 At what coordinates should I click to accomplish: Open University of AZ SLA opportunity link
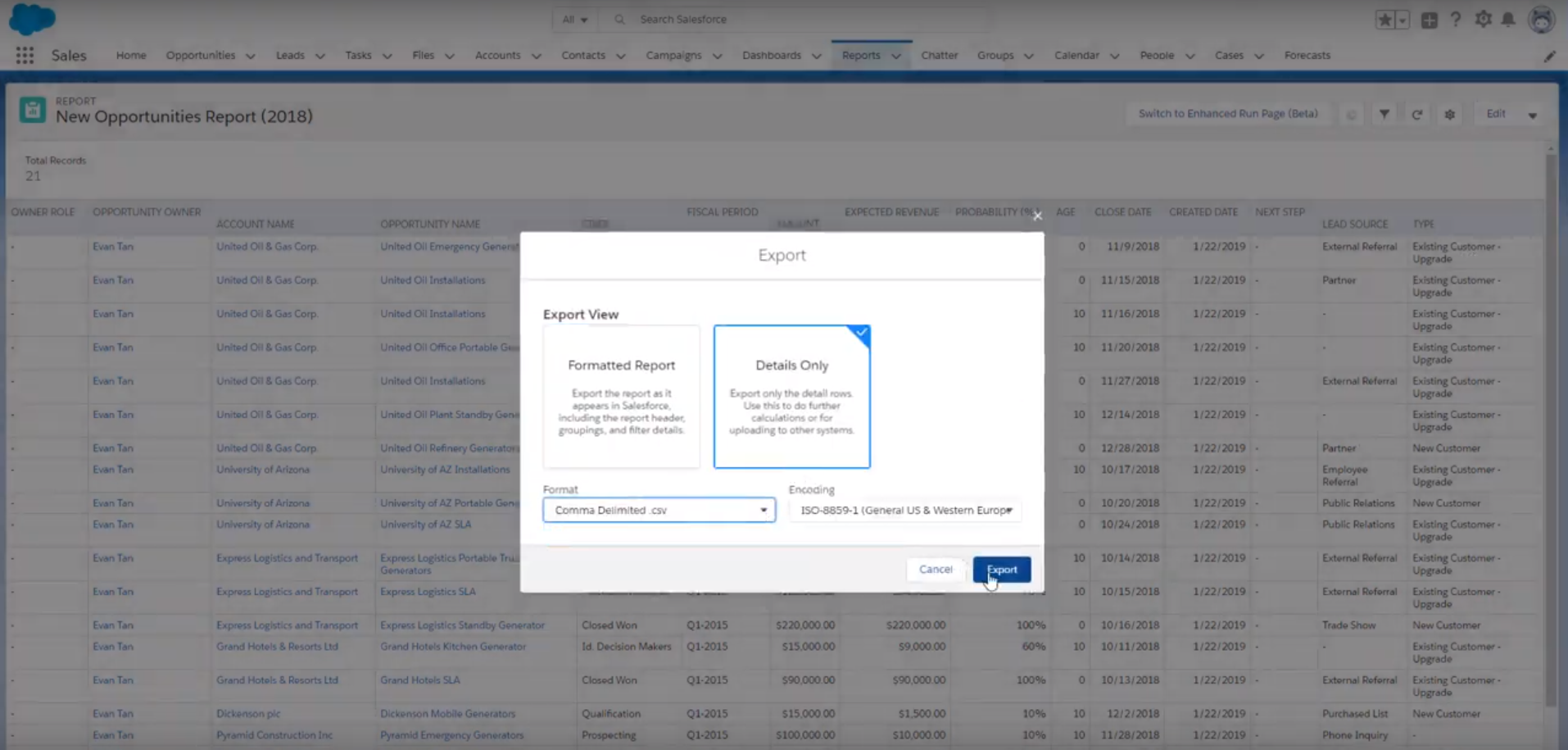426,525
